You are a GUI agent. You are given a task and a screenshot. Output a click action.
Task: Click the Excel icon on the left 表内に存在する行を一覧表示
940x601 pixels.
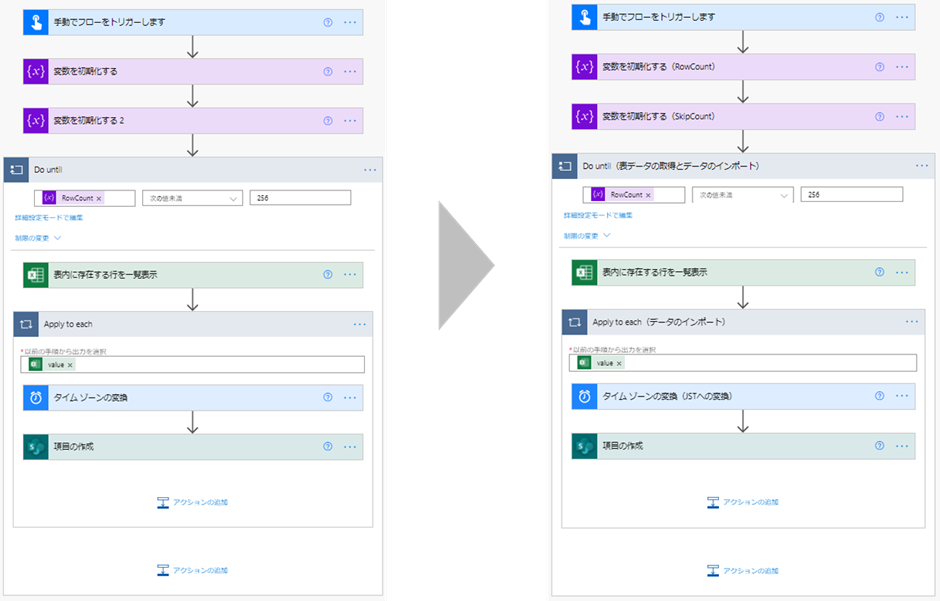point(36,275)
